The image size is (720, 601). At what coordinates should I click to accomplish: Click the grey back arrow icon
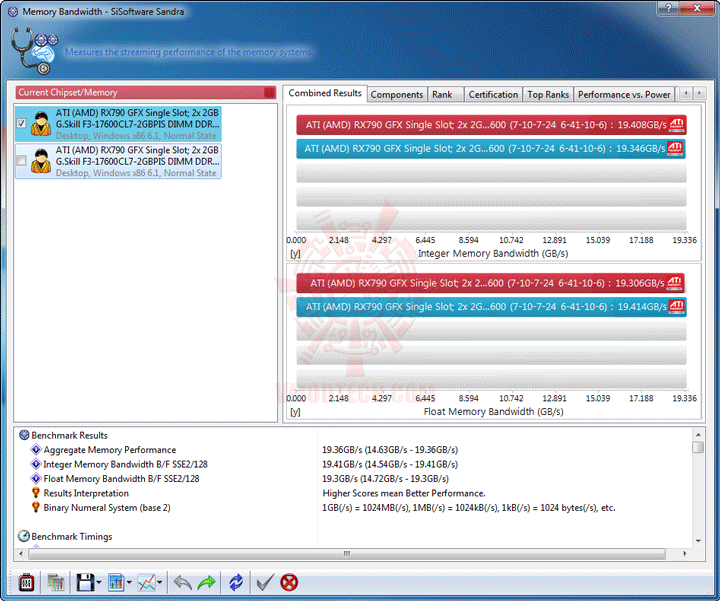pos(182,583)
